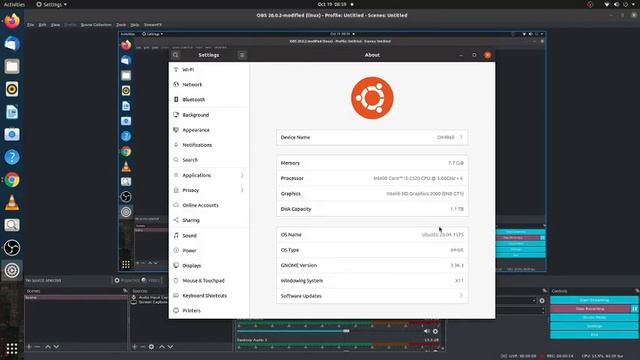The width and height of the screenshot is (640, 360).
Task: Open Power in the Settings sidebar
Action: [209, 251]
